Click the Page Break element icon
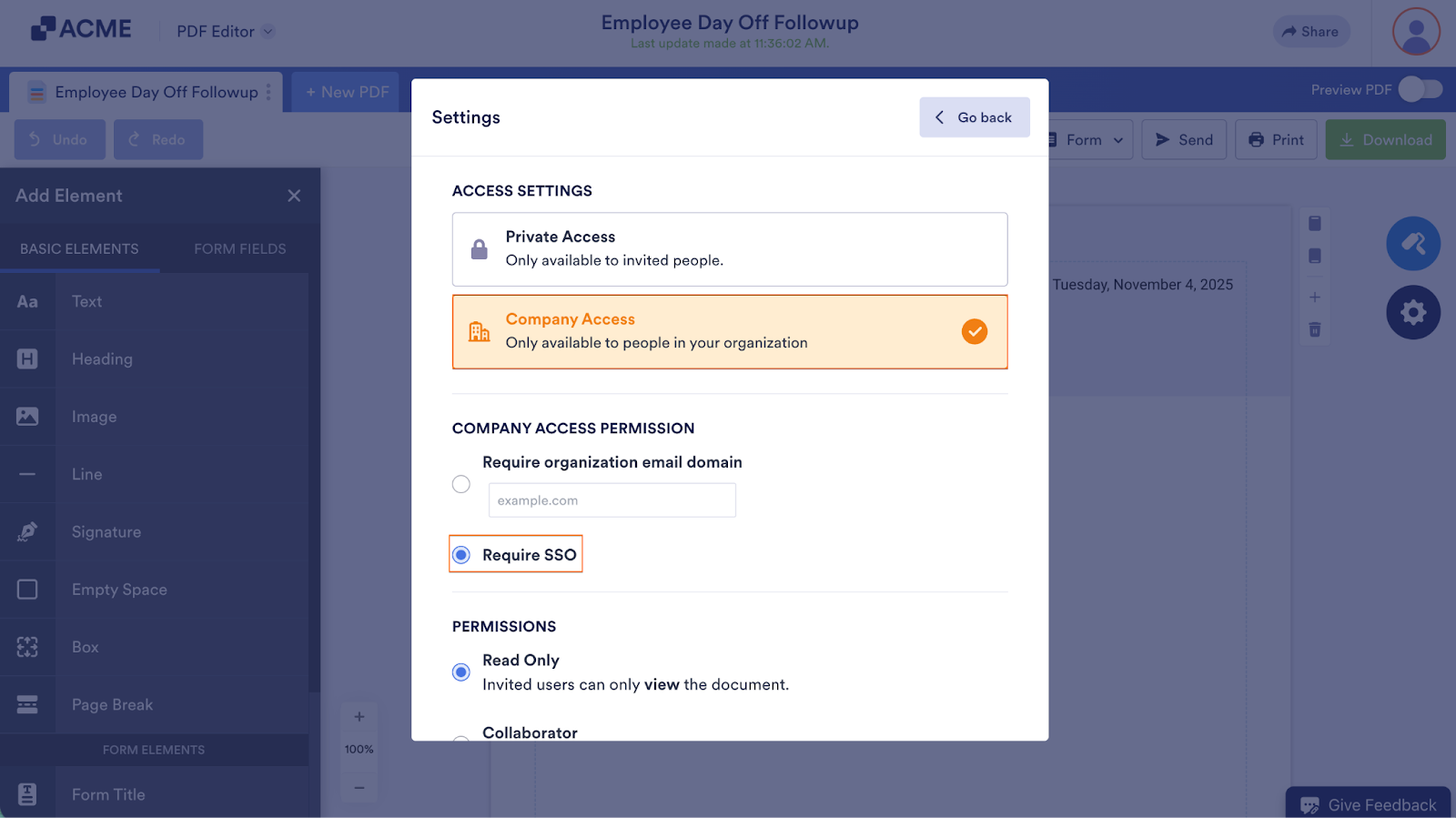The image size is (1456, 818). pos(27,704)
